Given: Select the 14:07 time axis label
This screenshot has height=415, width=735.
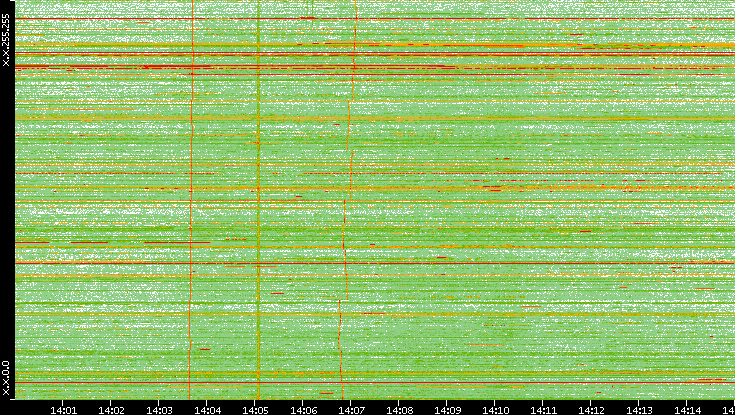Looking at the screenshot, I should pyautogui.click(x=351, y=410).
